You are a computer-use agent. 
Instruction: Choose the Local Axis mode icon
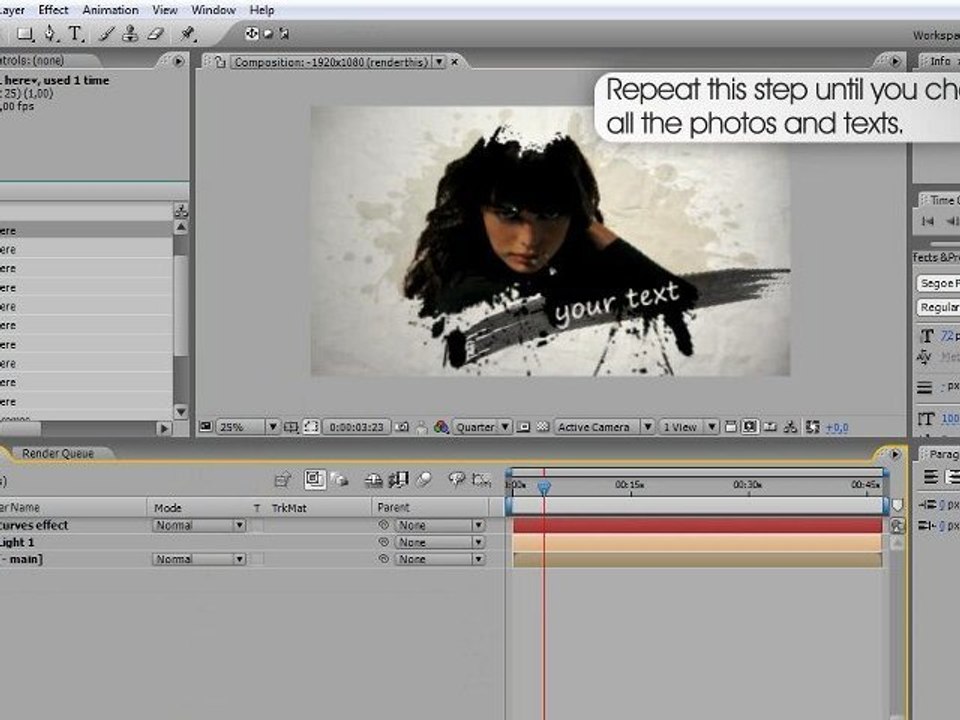coord(252,34)
